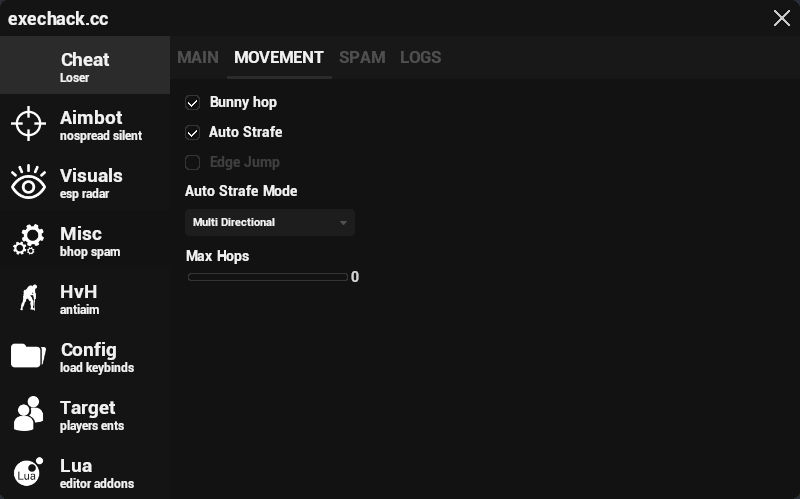Open the Auto Strafe Mode dropdown

pyautogui.click(x=269, y=222)
